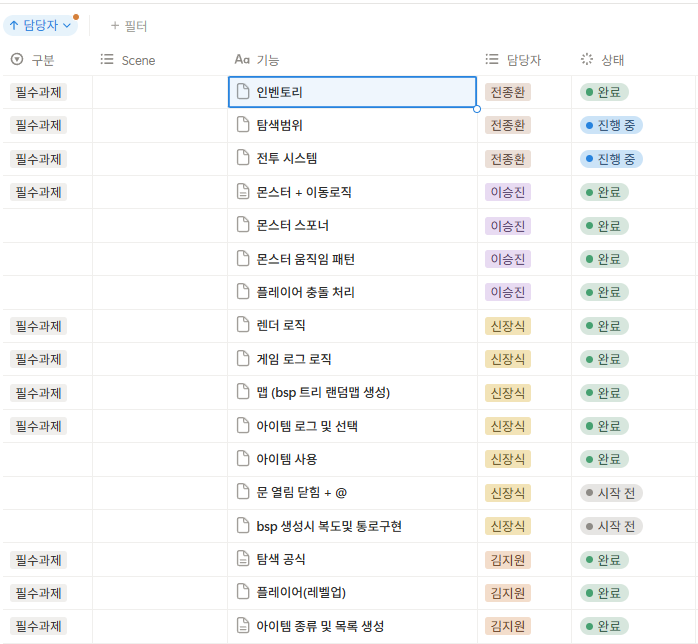Click the 기능 column header
Viewport: 698px width, 644px height.
257,60
